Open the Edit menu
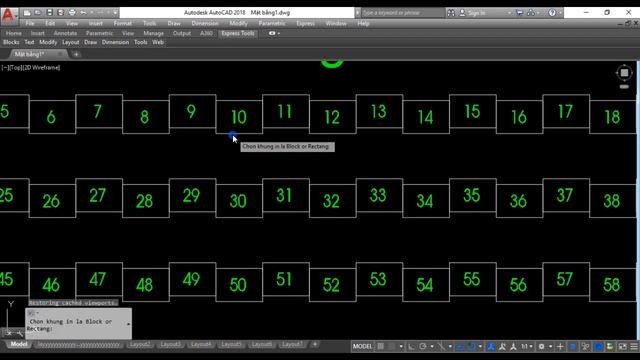Viewport: 640px width, 360px height. pyautogui.click(x=50, y=23)
